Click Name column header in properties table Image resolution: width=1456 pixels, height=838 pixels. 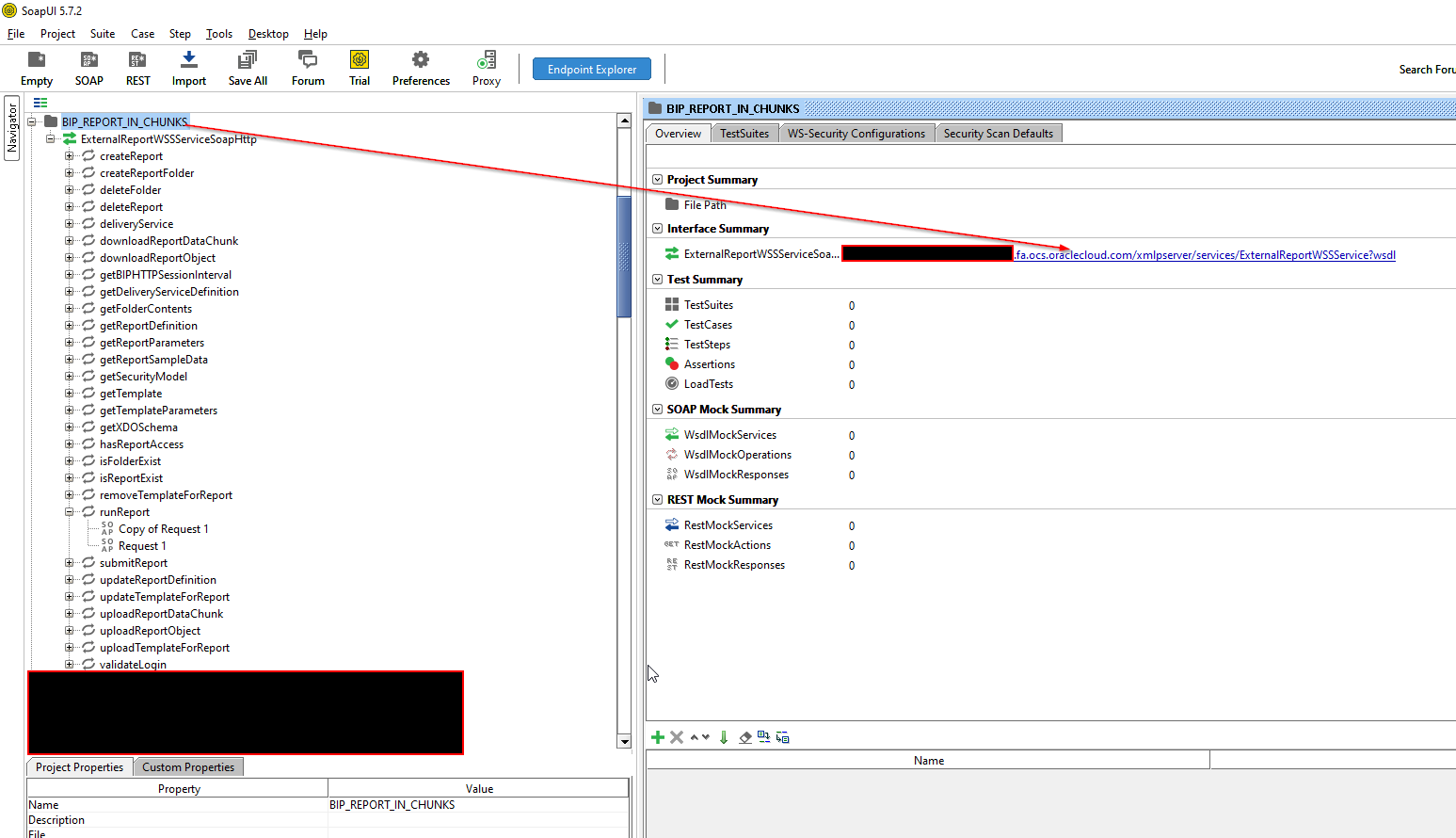[x=928, y=760]
